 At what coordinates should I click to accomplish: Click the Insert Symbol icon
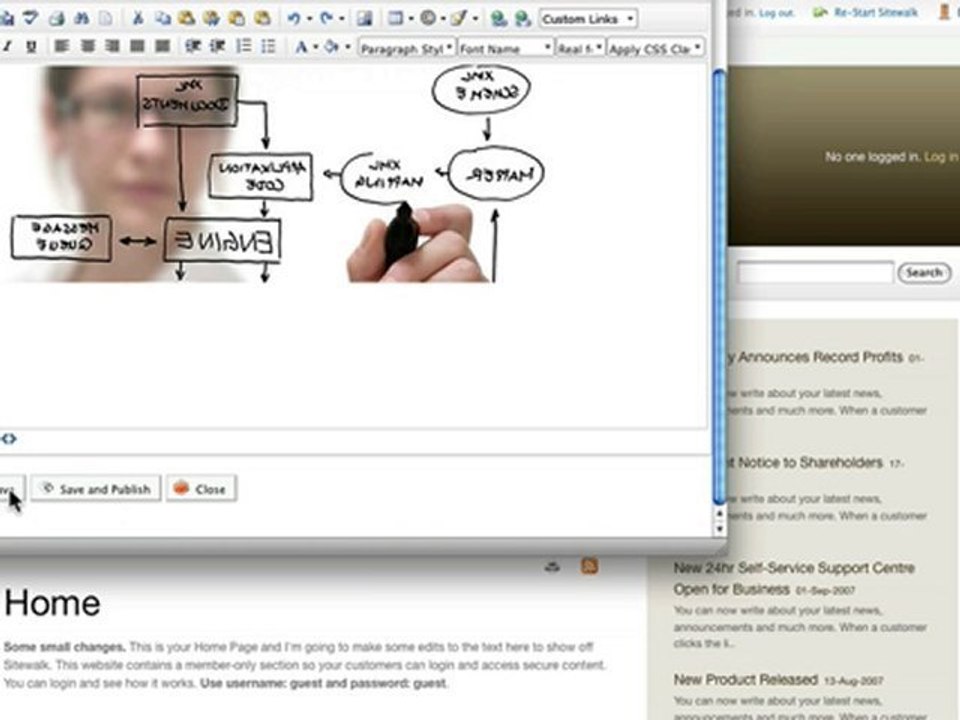click(429, 18)
